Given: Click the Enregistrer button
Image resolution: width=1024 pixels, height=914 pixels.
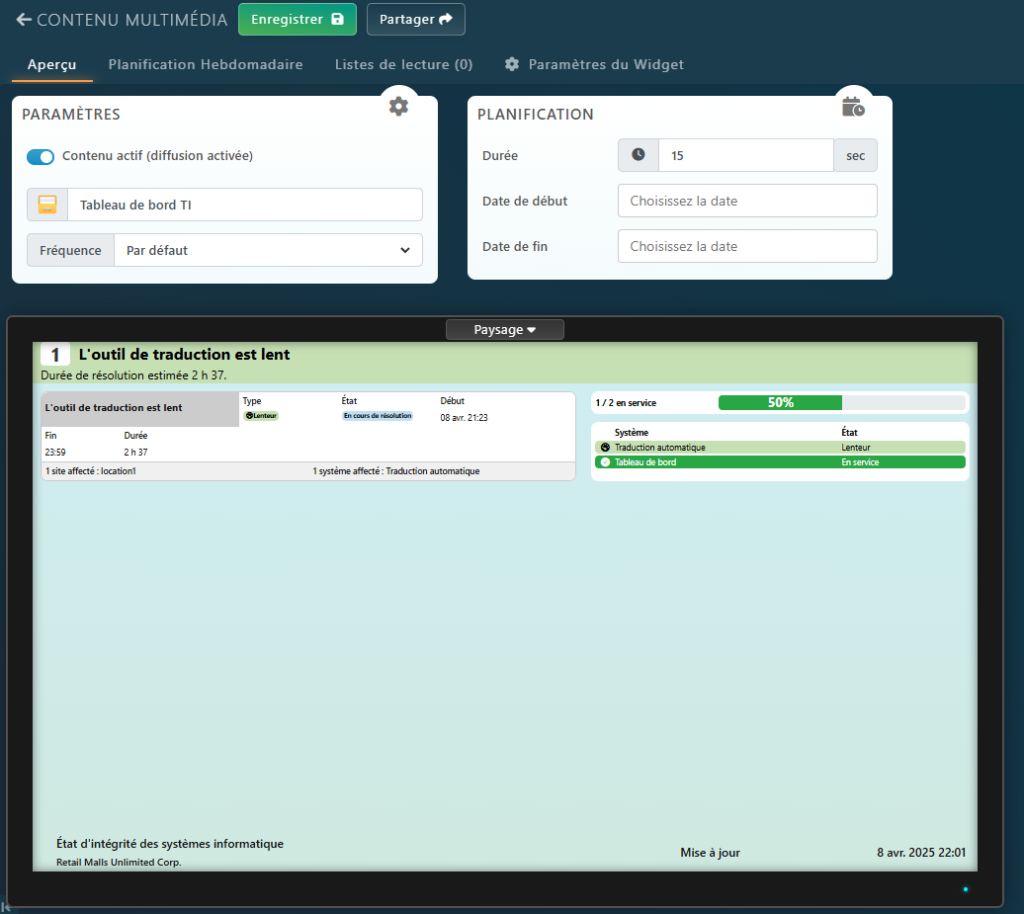Looking at the screenshot, I should [x=297, y=19].
